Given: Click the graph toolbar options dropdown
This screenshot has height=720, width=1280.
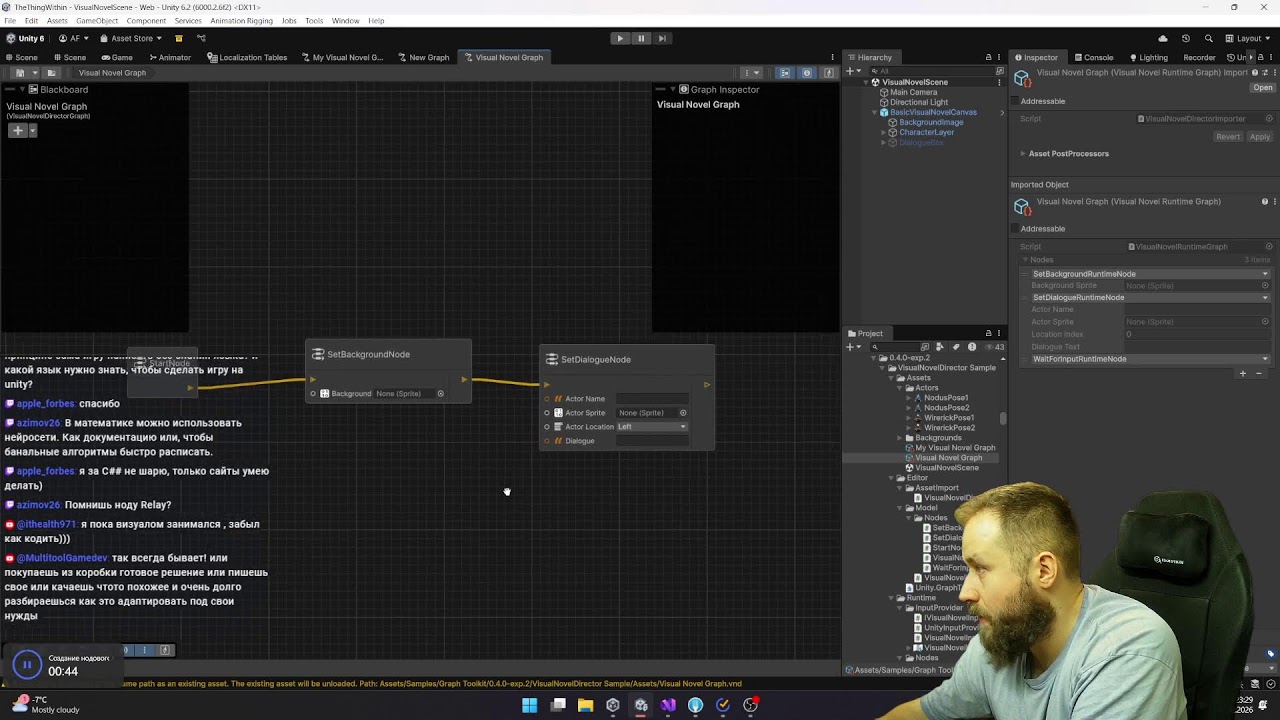Looking at the screenshot, I should click(x=751, y=73).
